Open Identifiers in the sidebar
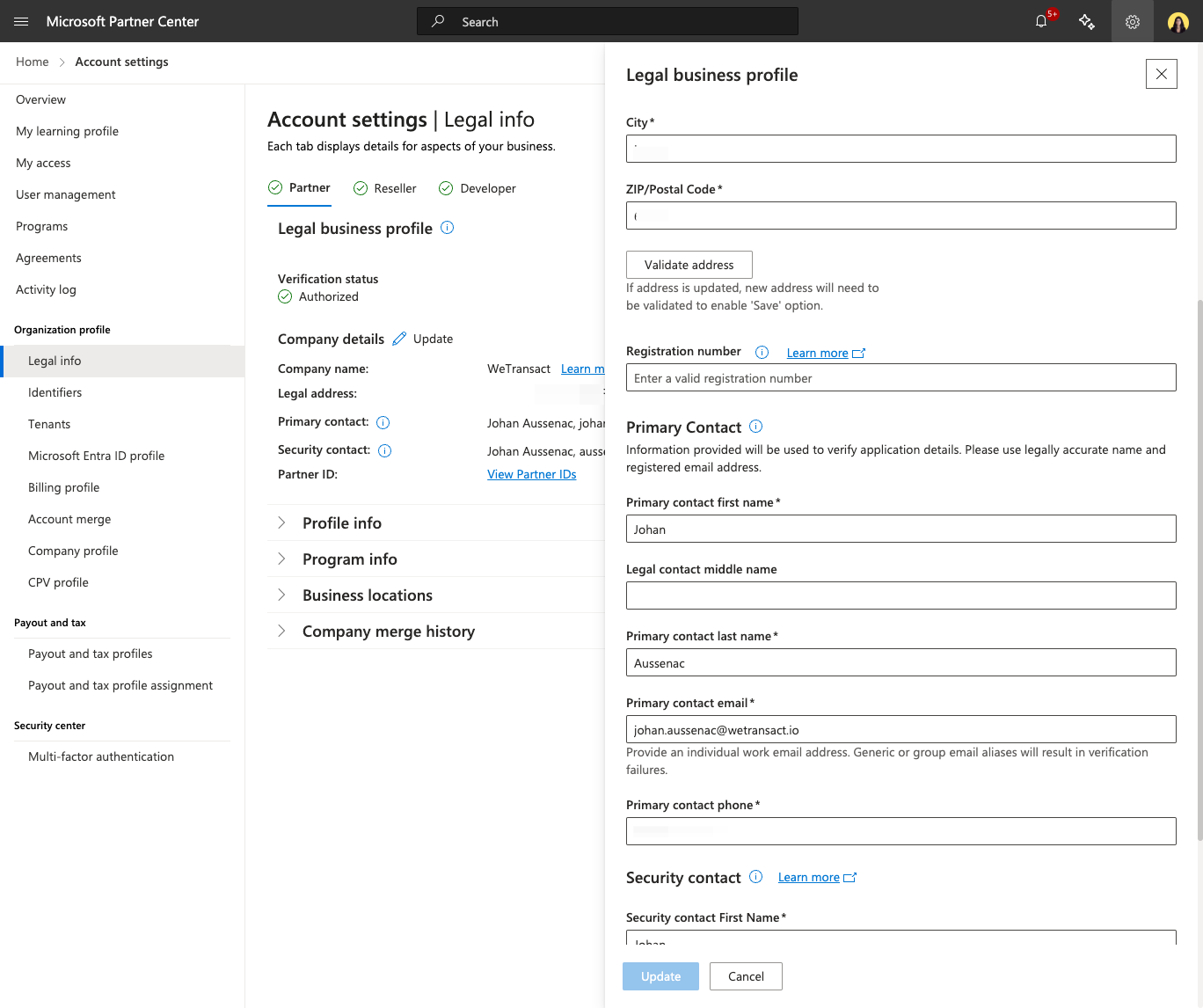1203x1008 pixels. (x=55, y=392)
